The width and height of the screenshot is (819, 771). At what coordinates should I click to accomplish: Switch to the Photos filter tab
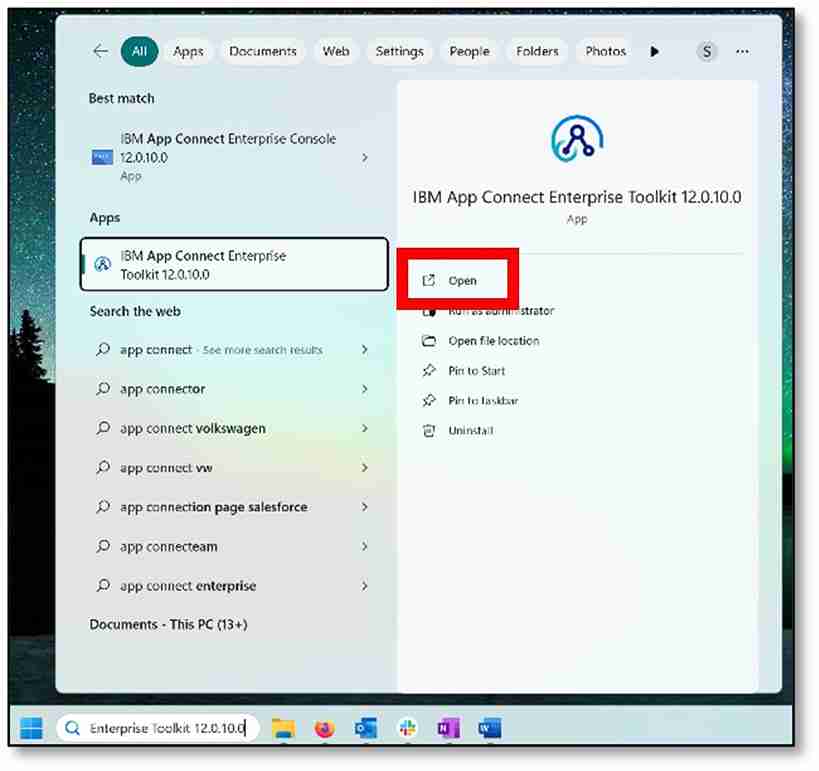(x=605, y=51)
